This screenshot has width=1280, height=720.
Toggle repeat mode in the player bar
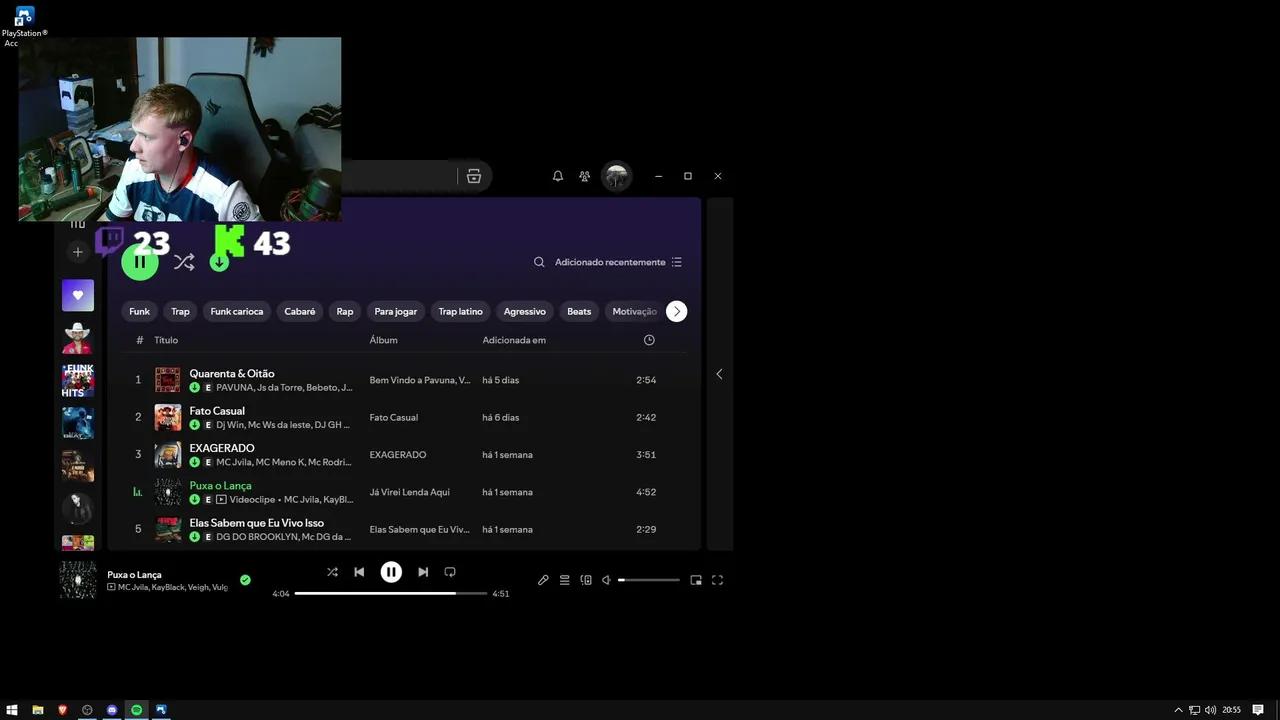[450, 572]
